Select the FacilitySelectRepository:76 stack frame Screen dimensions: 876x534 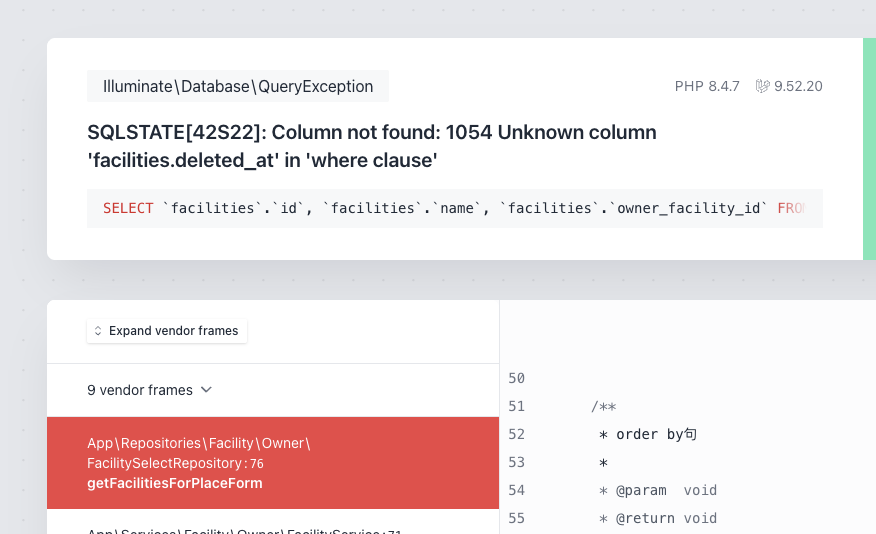pos(272,463)
